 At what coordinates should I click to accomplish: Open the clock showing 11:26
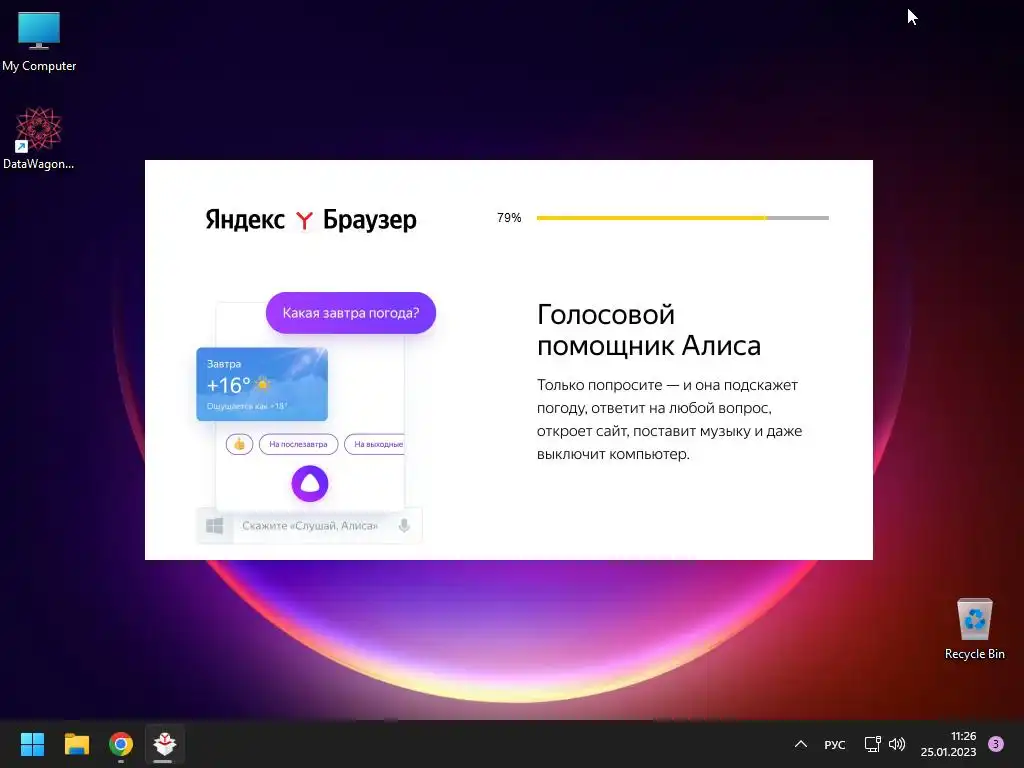click(x=948, y=744)
